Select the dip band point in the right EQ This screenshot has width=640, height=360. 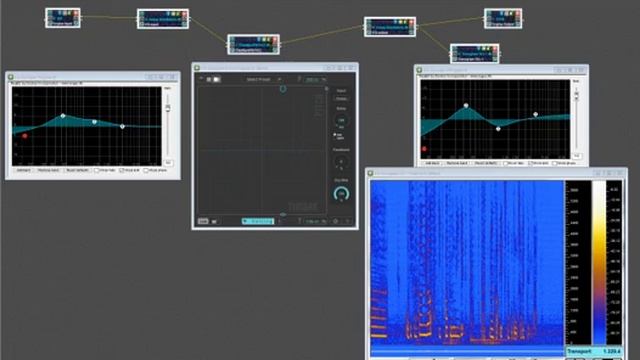(x=498, y=129)
